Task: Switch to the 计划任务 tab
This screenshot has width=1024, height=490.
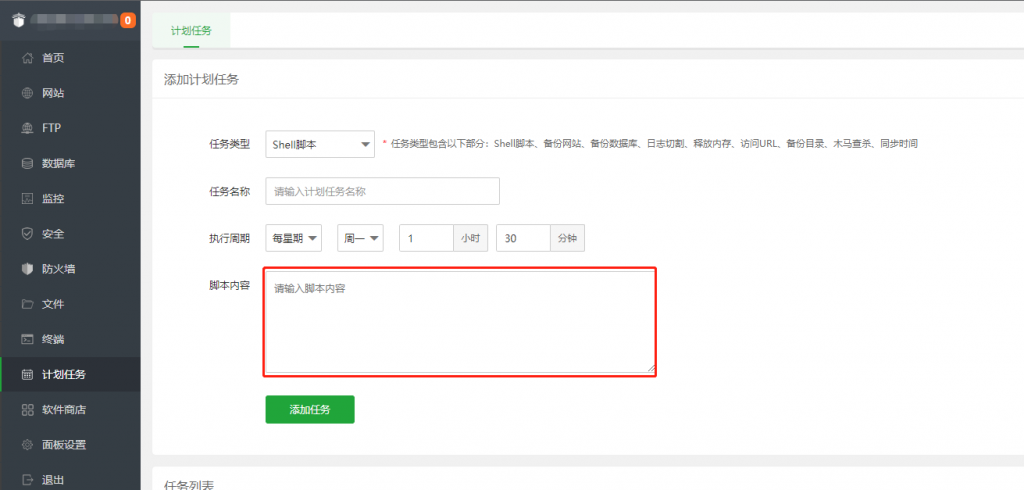Action: (x=191, y=31)
